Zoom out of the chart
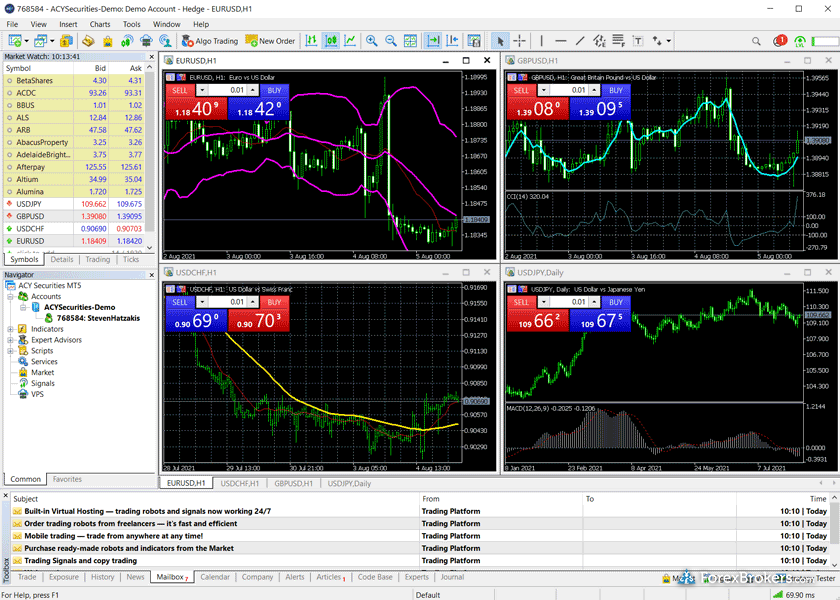The width and height of the screenshot is (840, 600). (x=391, y=41)
